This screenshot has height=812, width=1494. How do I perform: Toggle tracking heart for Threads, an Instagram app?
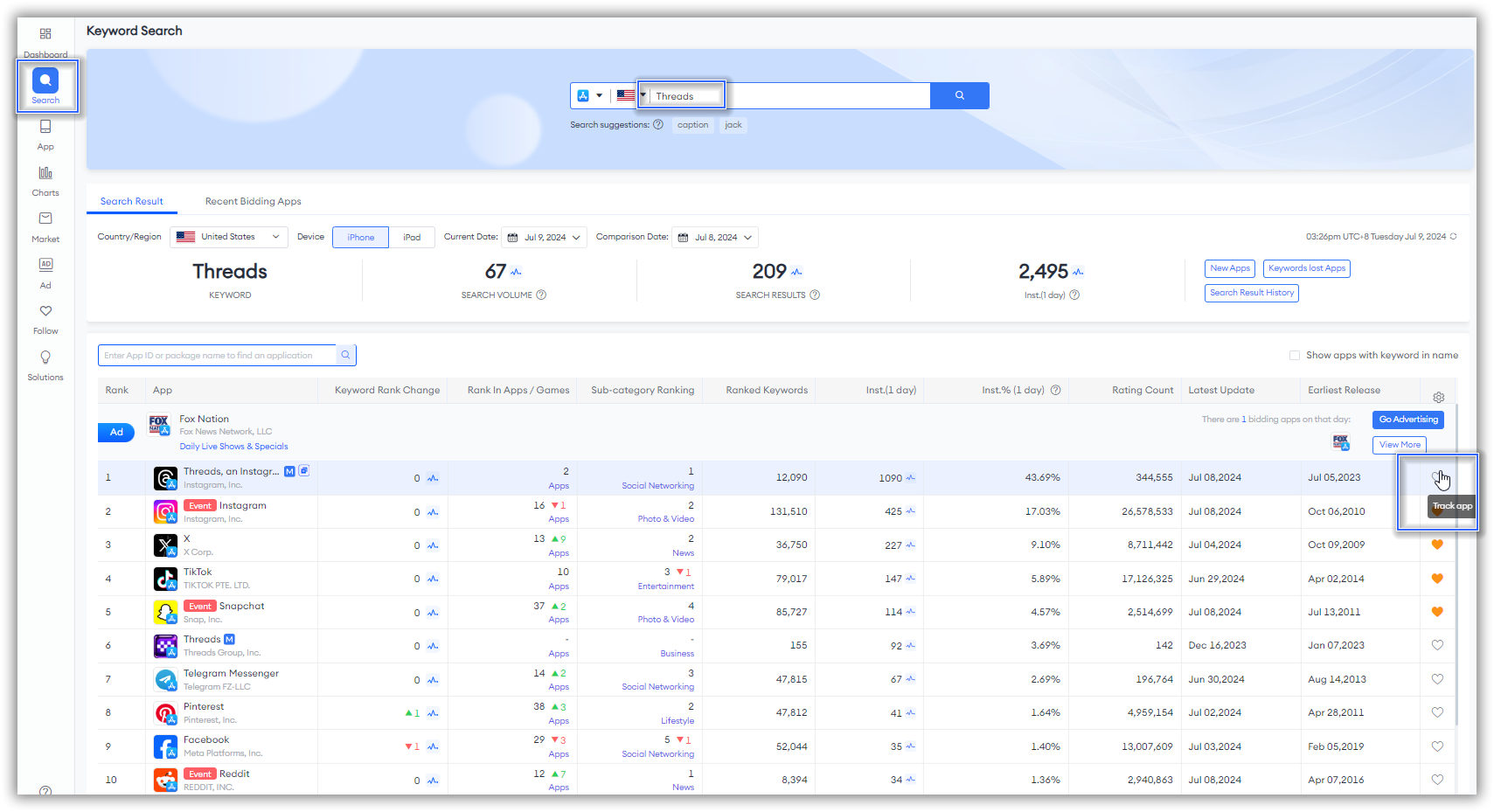[x=1437, y=477]
